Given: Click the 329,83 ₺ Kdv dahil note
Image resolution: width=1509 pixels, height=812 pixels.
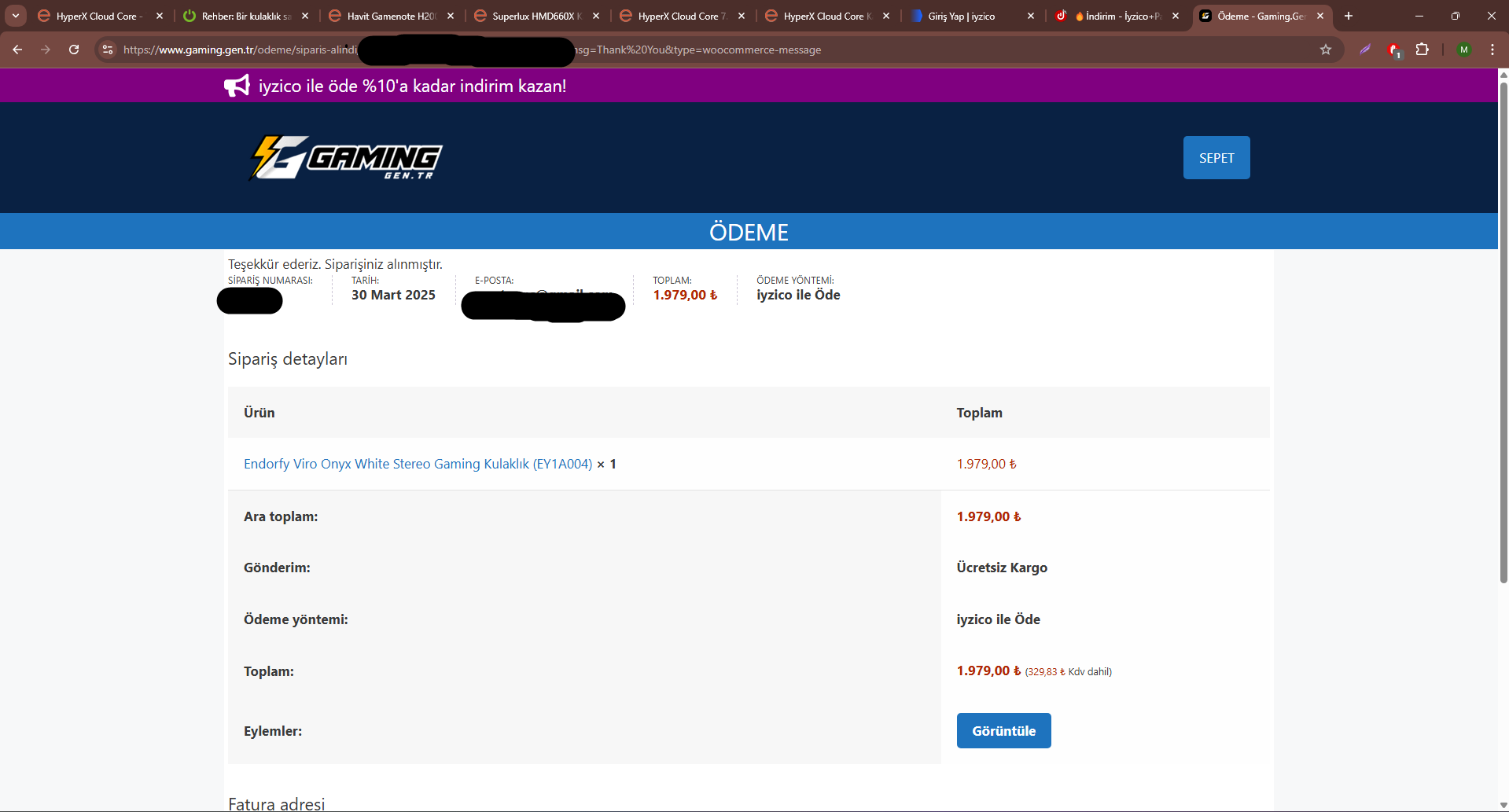Looking at the screenshot, I should [x=1068, y=672].
